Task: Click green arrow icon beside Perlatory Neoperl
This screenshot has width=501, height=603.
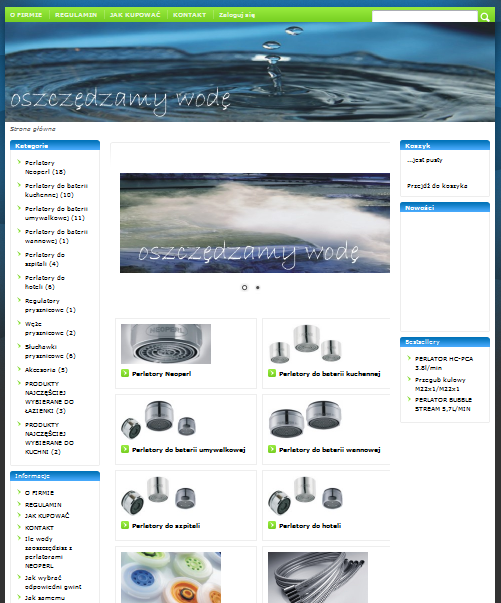Action: click(125, 373)
